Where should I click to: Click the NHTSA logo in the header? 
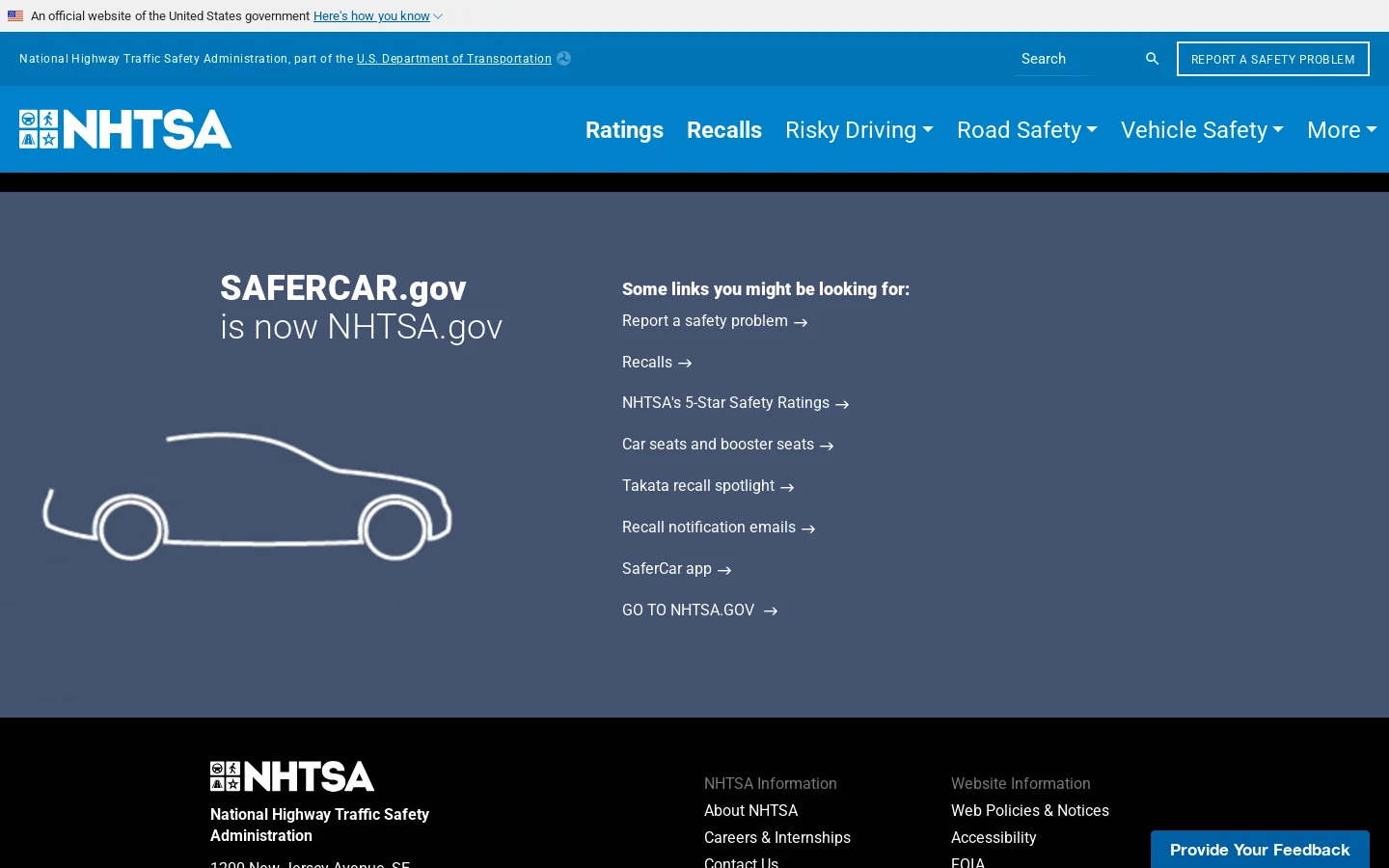tap(125, 129)
